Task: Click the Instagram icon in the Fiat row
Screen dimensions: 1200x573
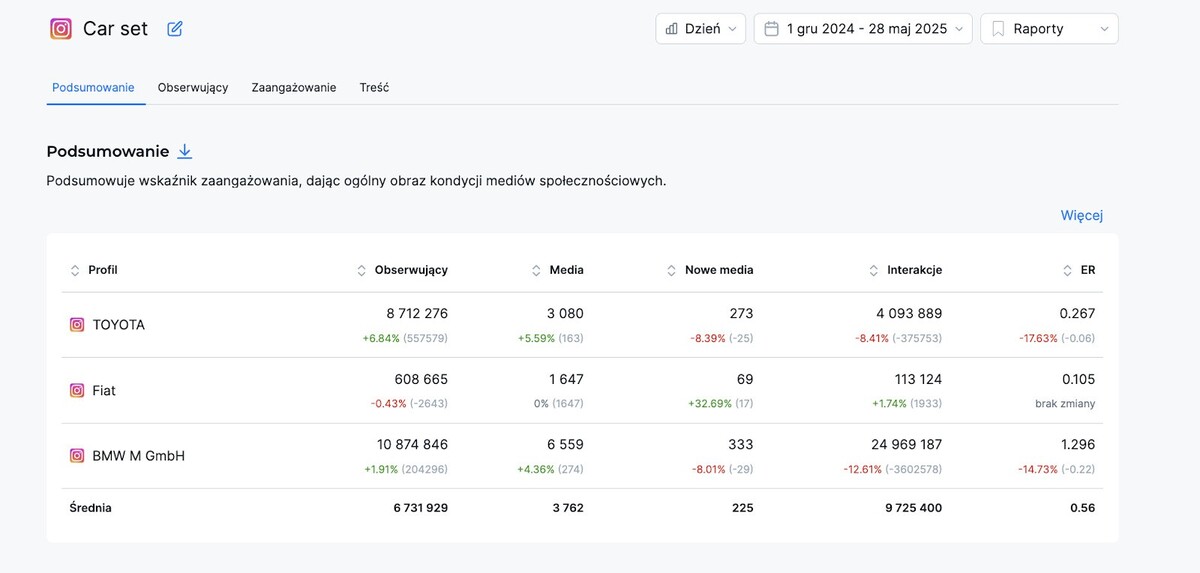Action: coord(77,391)
